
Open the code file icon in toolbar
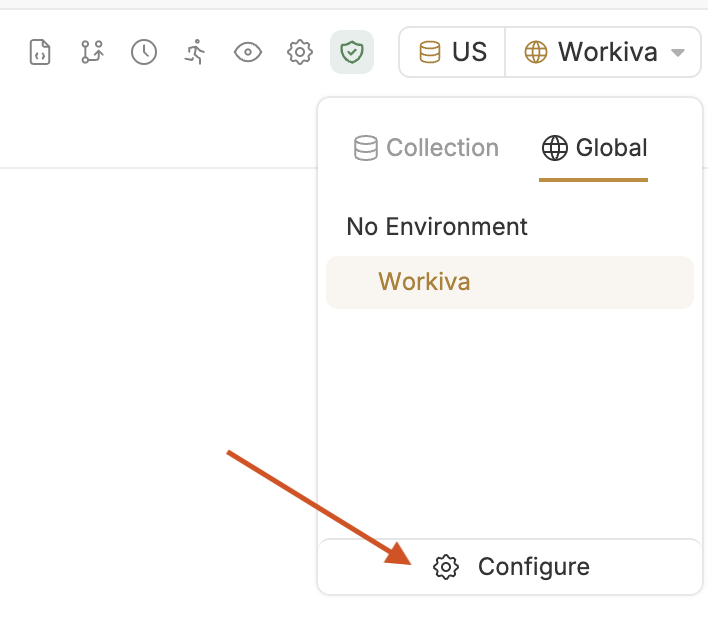point(40,52)
